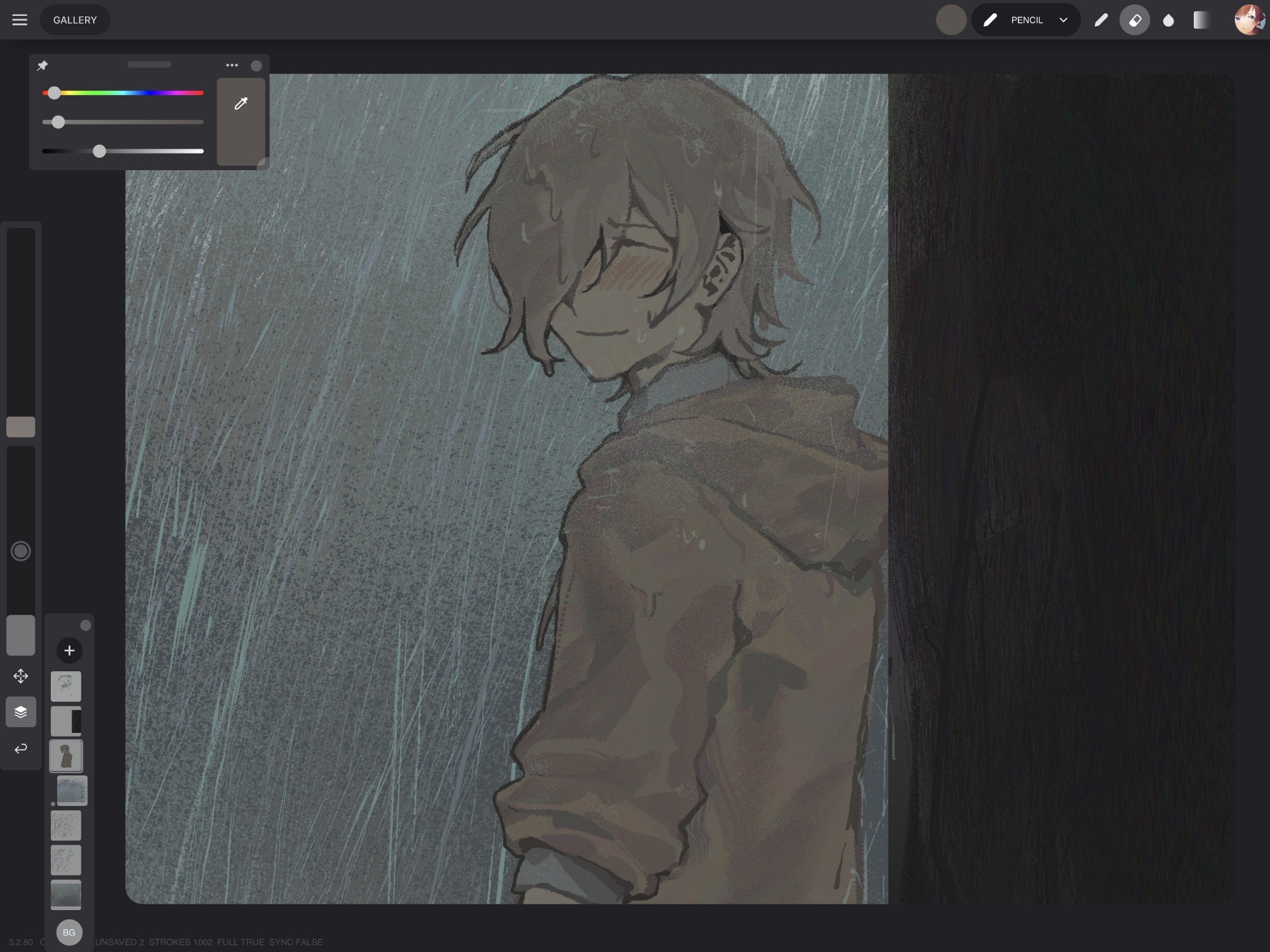Open the BG background layer settings
1270x952 pixels.
point(69,932)
